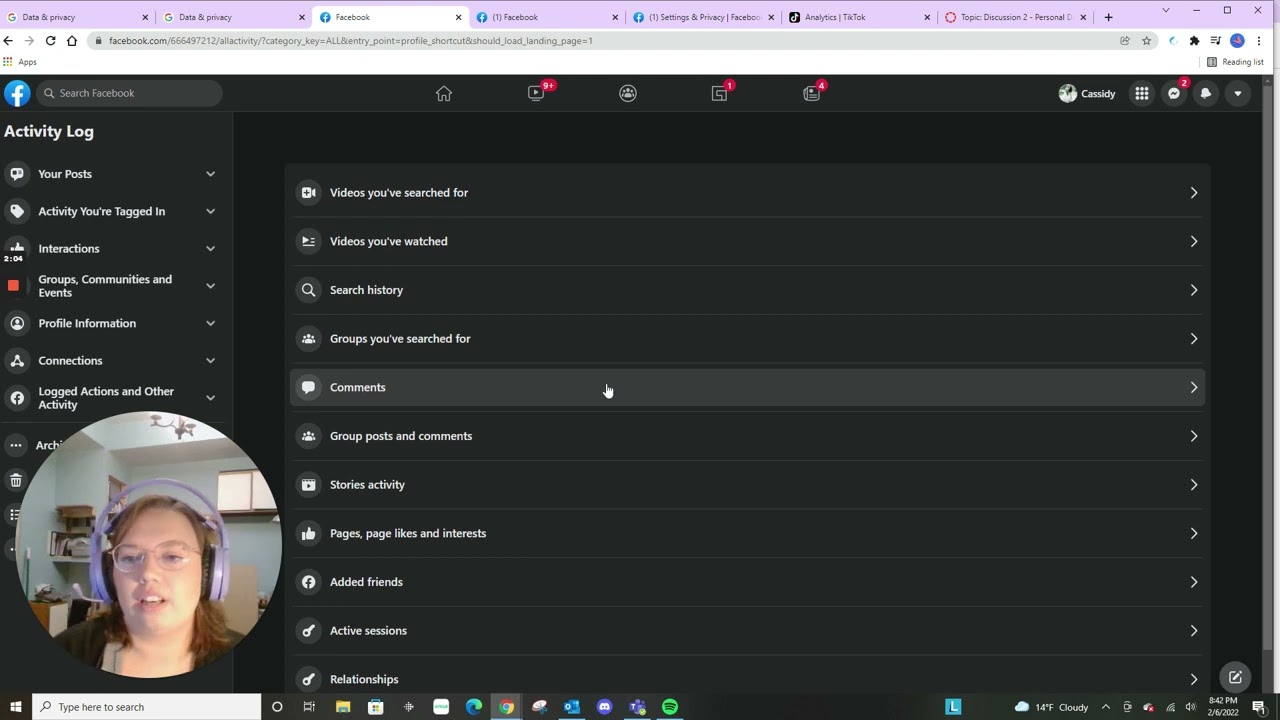Open Group posts and comments
Viewport: 1280px width, 720px height.
747,436
